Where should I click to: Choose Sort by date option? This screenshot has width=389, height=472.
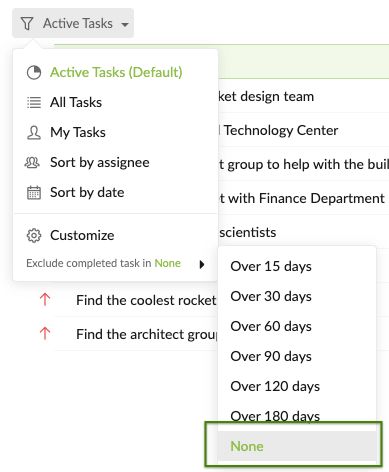pyautogui.click(x=87, y=192)
